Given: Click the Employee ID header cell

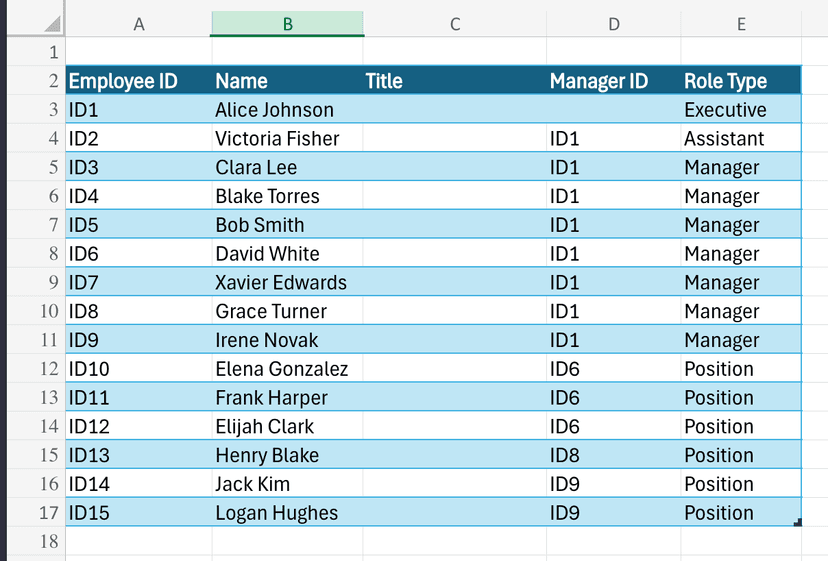Looking at the screenshot, I should click(138, 82).
